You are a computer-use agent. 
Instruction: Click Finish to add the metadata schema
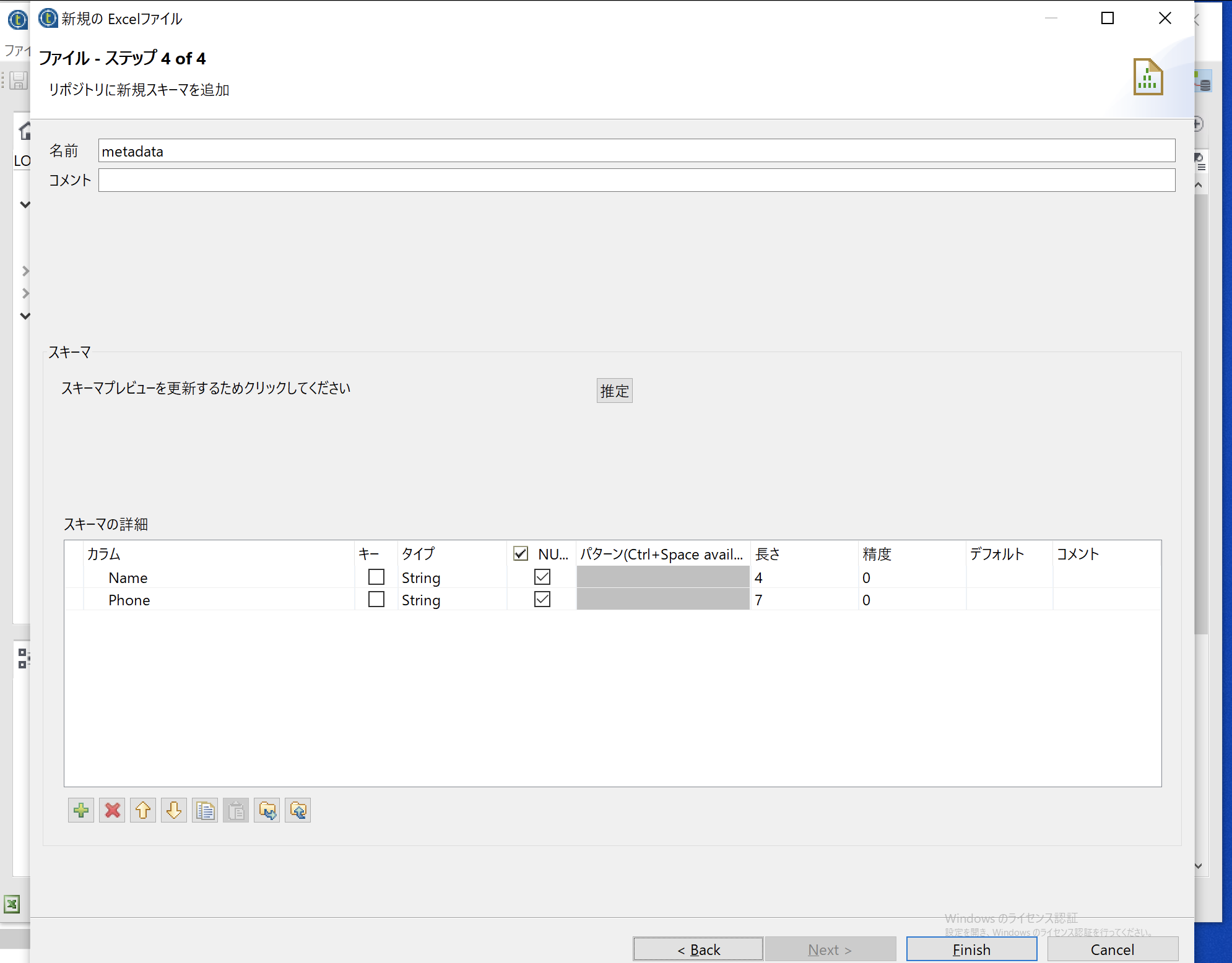point(971,949)
